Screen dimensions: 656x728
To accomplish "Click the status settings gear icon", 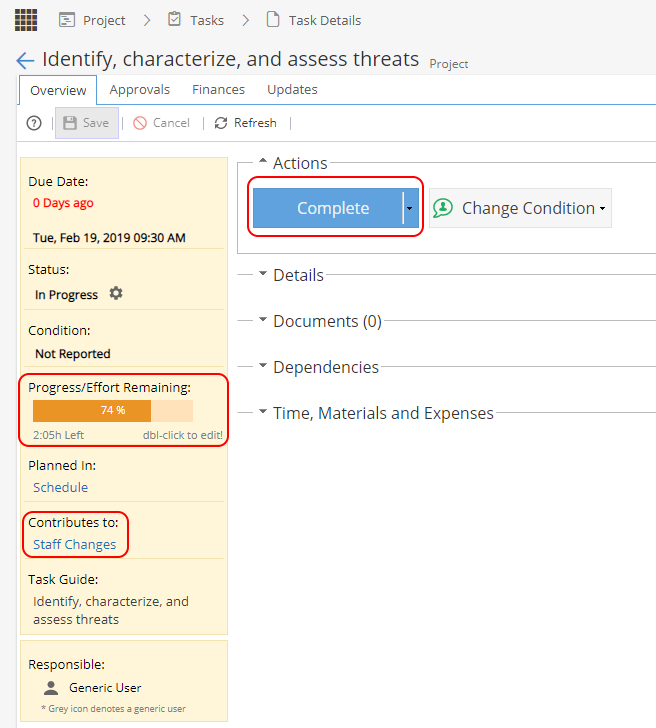I will point(116,294).
